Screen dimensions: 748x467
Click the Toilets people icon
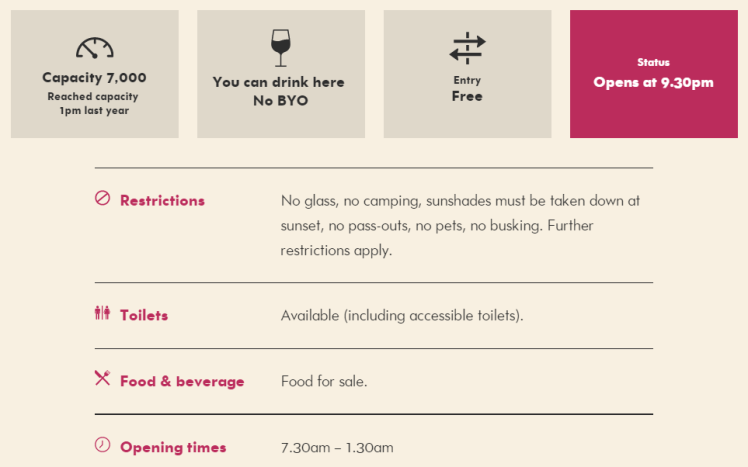(102, 314)
